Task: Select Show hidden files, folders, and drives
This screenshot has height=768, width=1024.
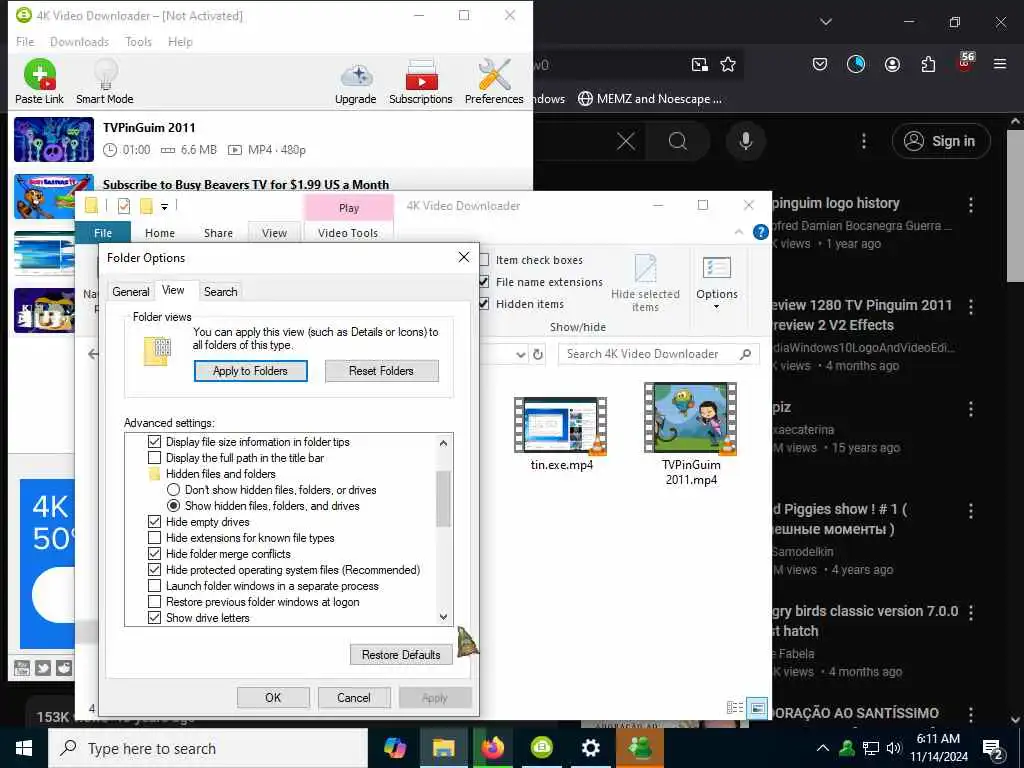Action: coord(173,505)
